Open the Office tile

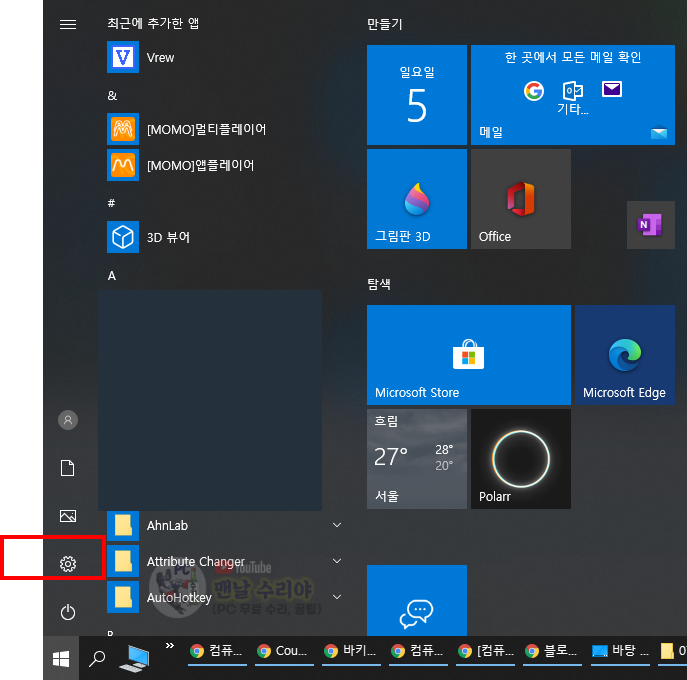coord(521,199)
